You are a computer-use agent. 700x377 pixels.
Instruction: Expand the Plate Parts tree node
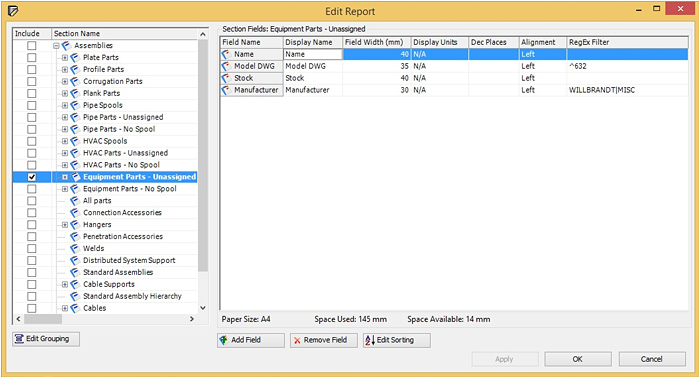coord(65,58)
